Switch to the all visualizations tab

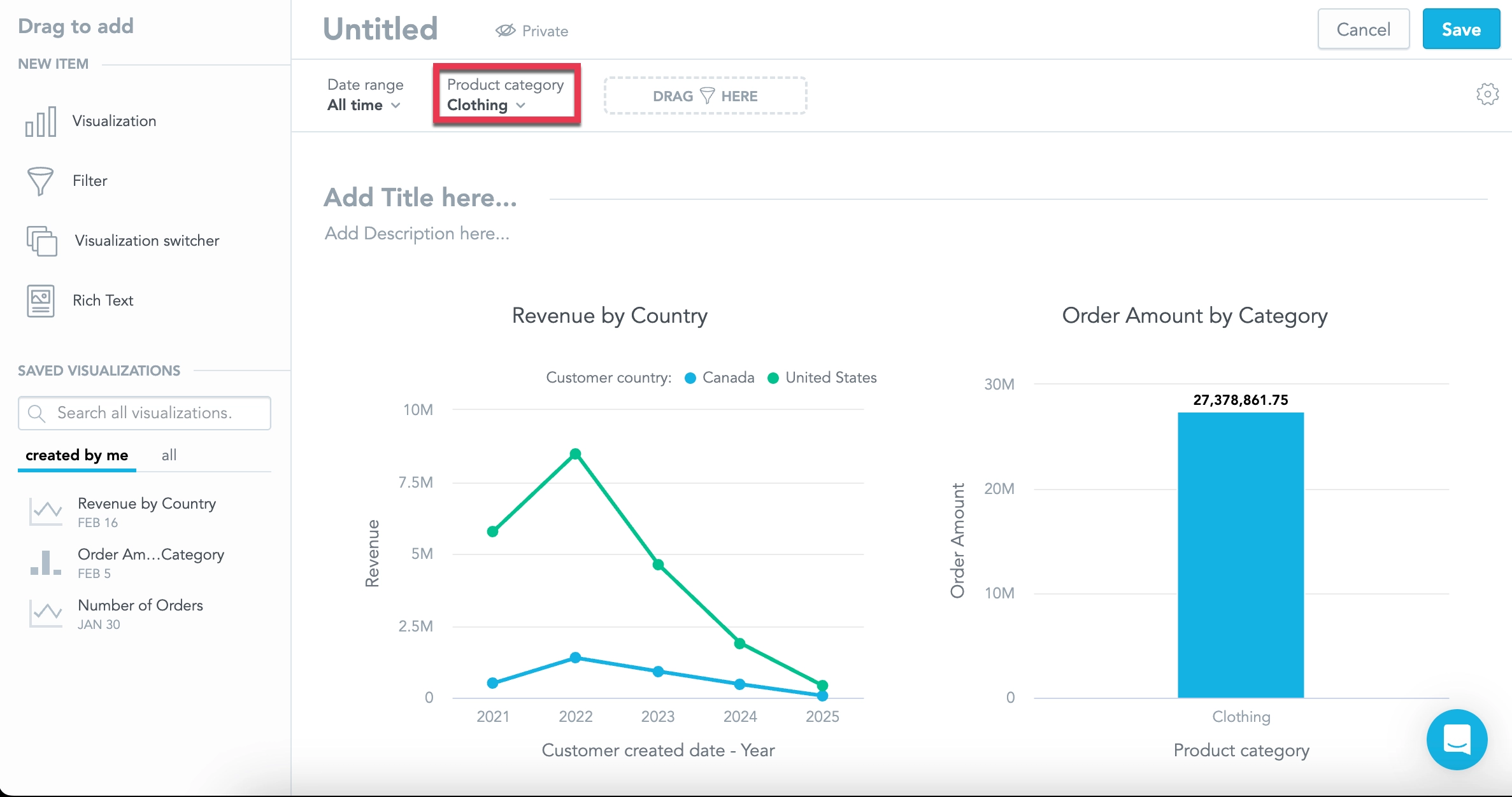coord(169,455)
